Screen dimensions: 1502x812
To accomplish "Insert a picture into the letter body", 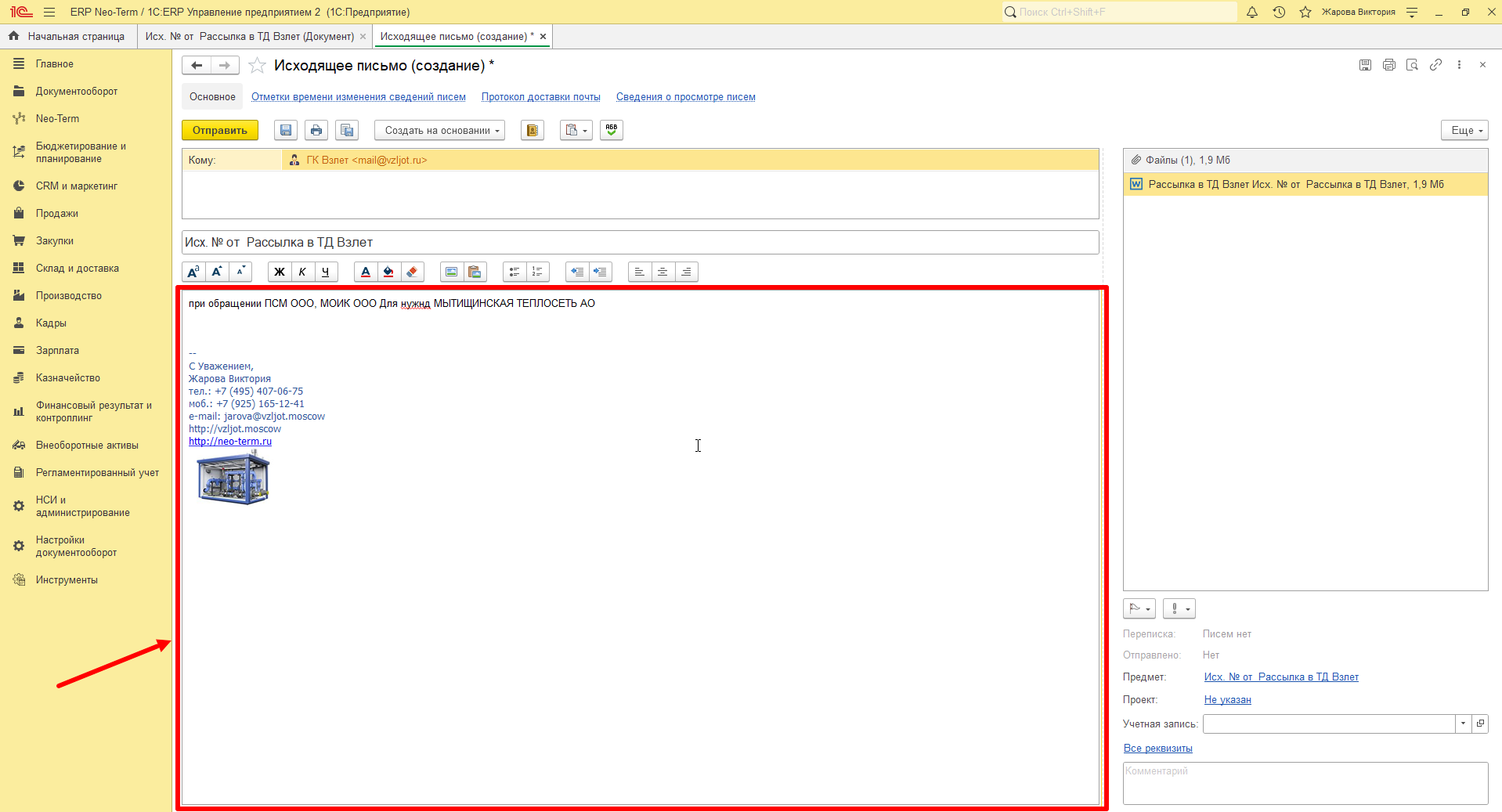I will pos(452,272).
